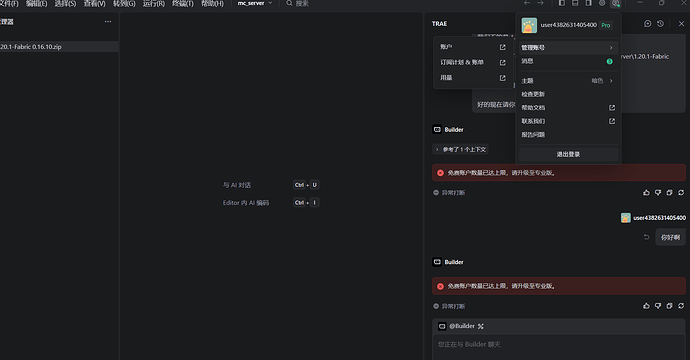The width and height of the screenshot is (690, 360).
Task: Navigate forward with the right arrow
Action: [x=540, y=3]
